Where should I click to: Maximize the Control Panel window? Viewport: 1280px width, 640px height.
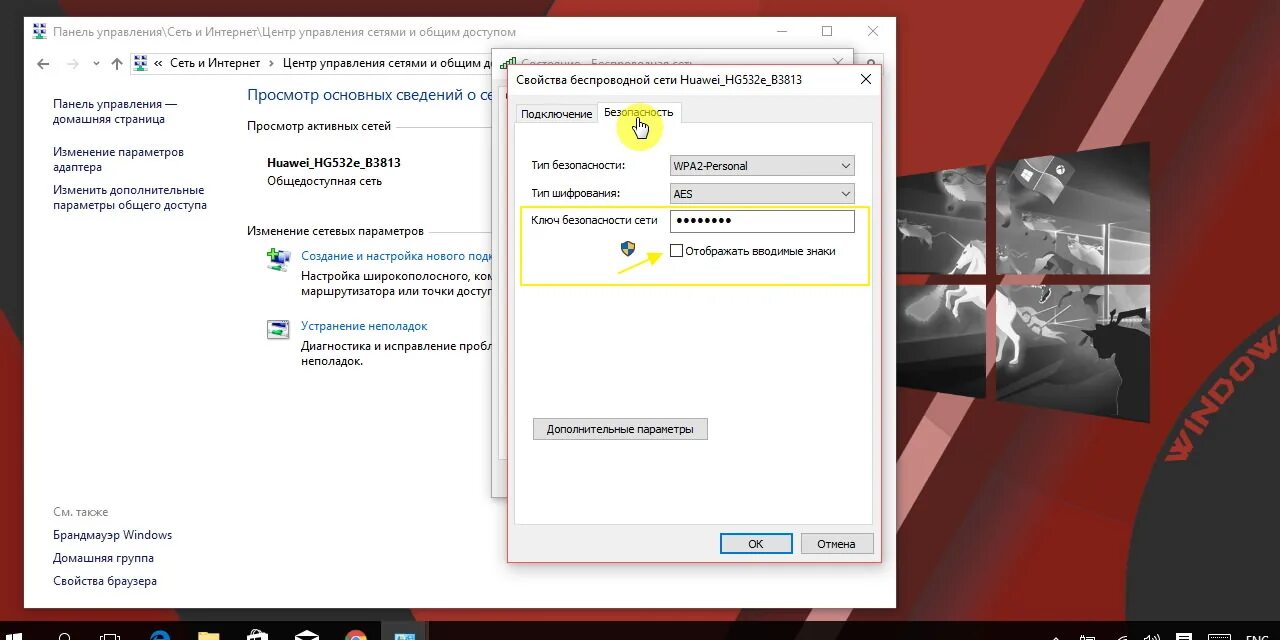[x=827, y=32]
